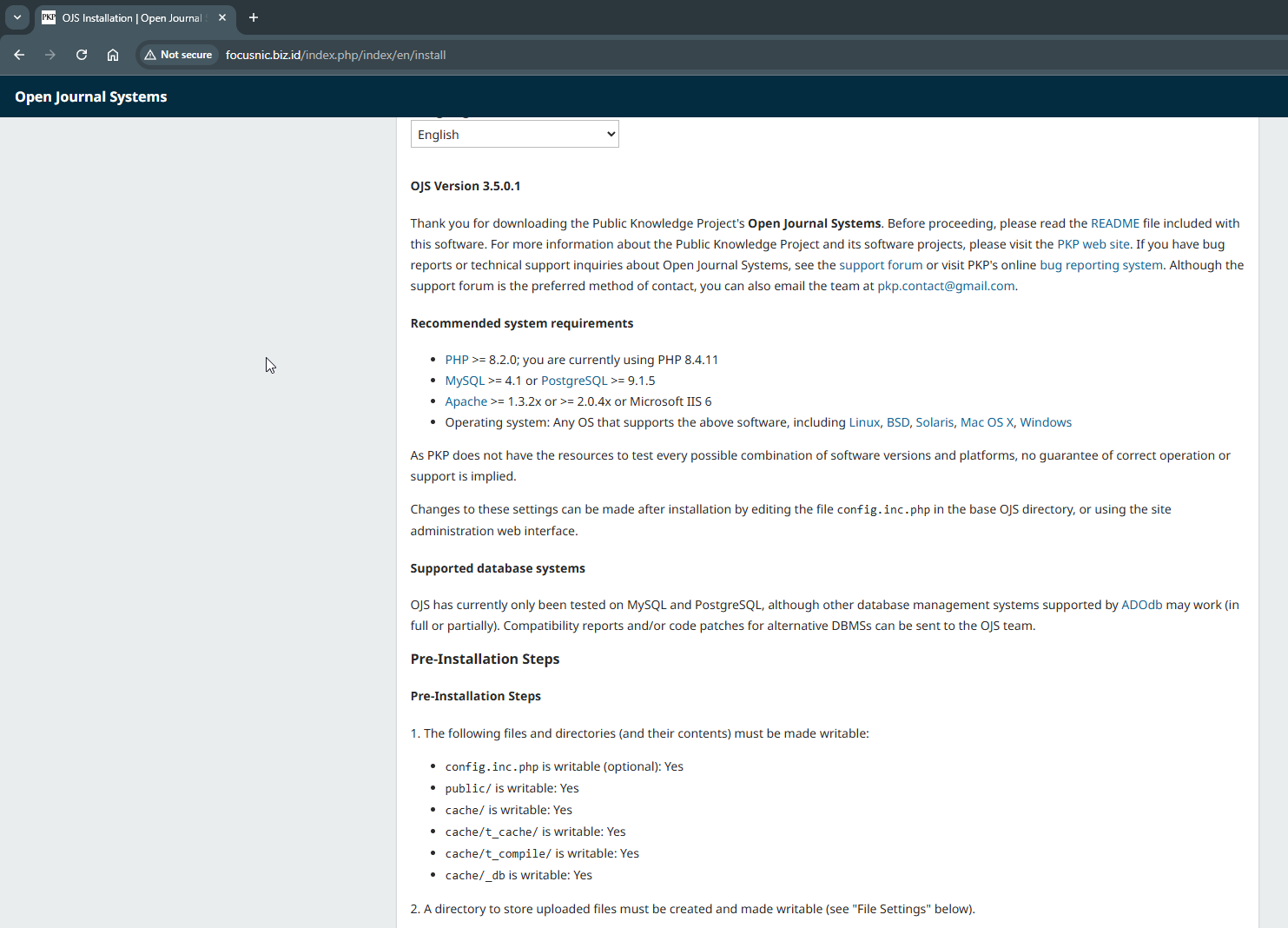Visit the PKP web site link
This screenshot has width=1288, height=928.
pyautogui.click(x=1093, y=244)
